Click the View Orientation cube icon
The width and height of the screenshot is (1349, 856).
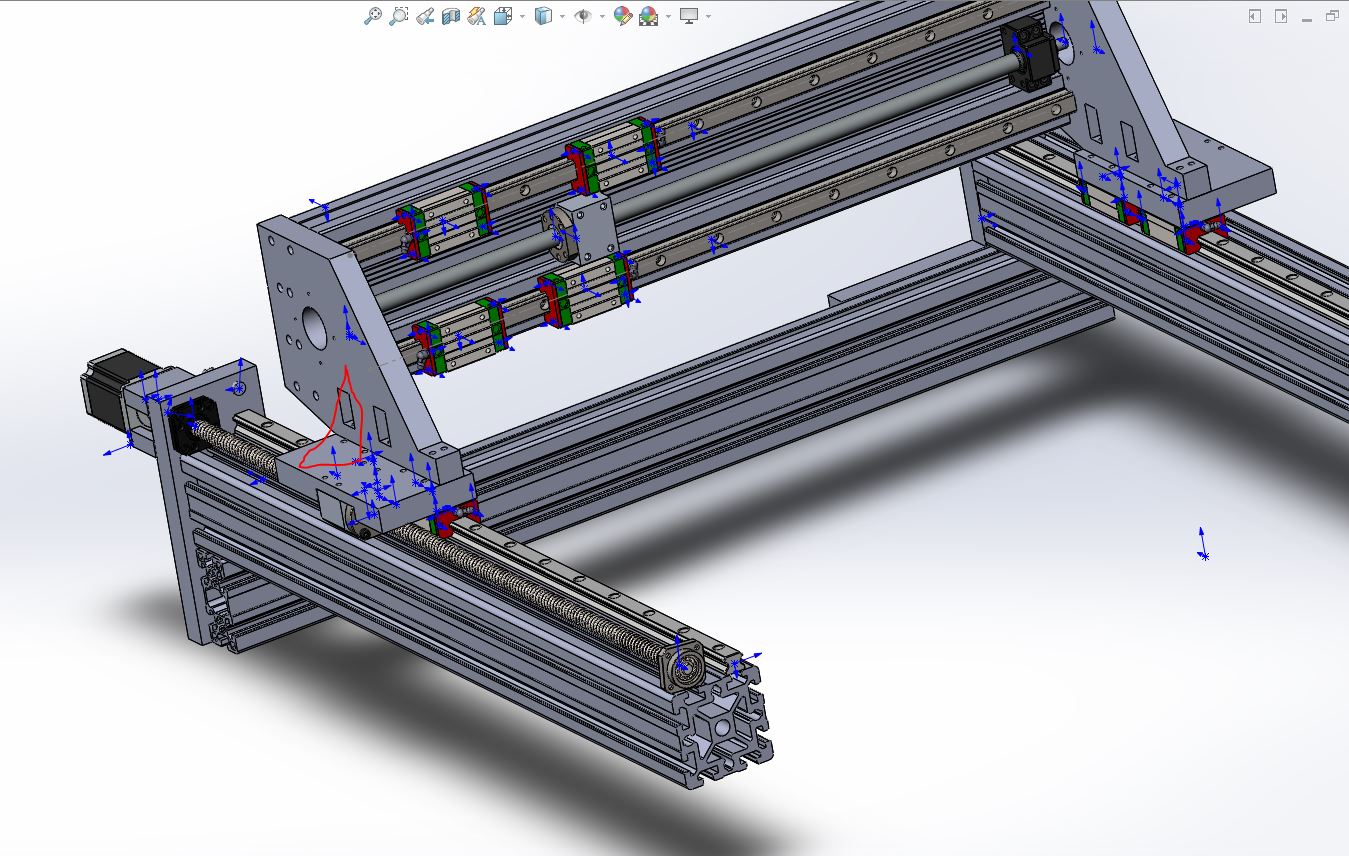point(503,16)
